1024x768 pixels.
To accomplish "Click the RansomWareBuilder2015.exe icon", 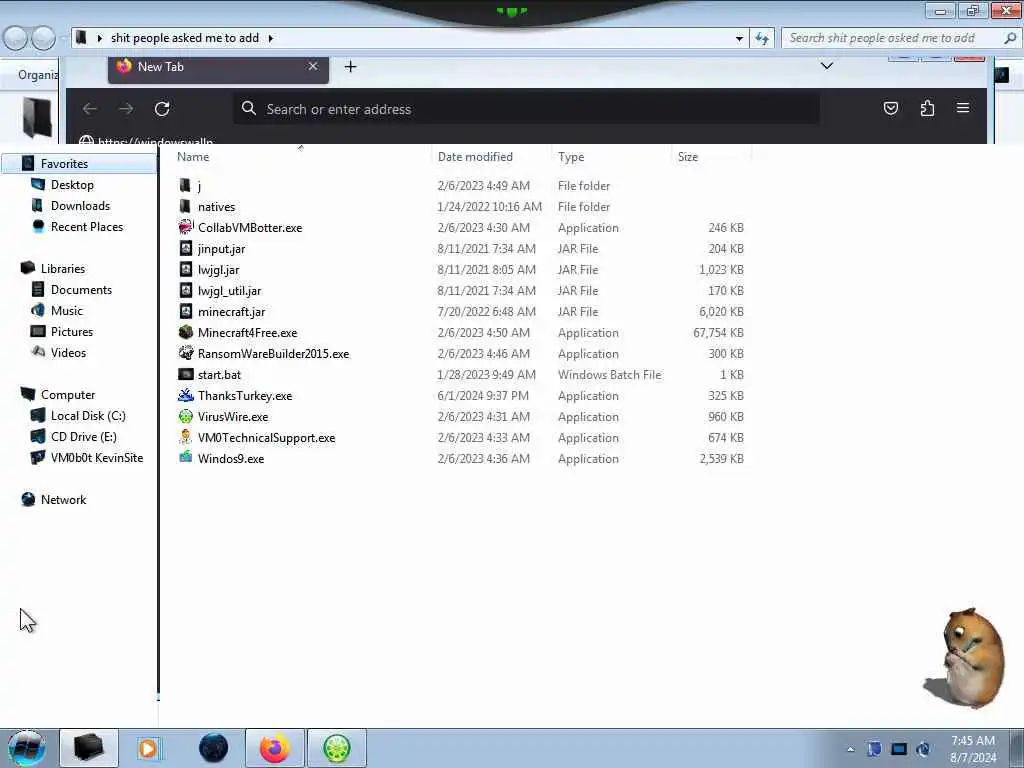I will coord(186,353).
